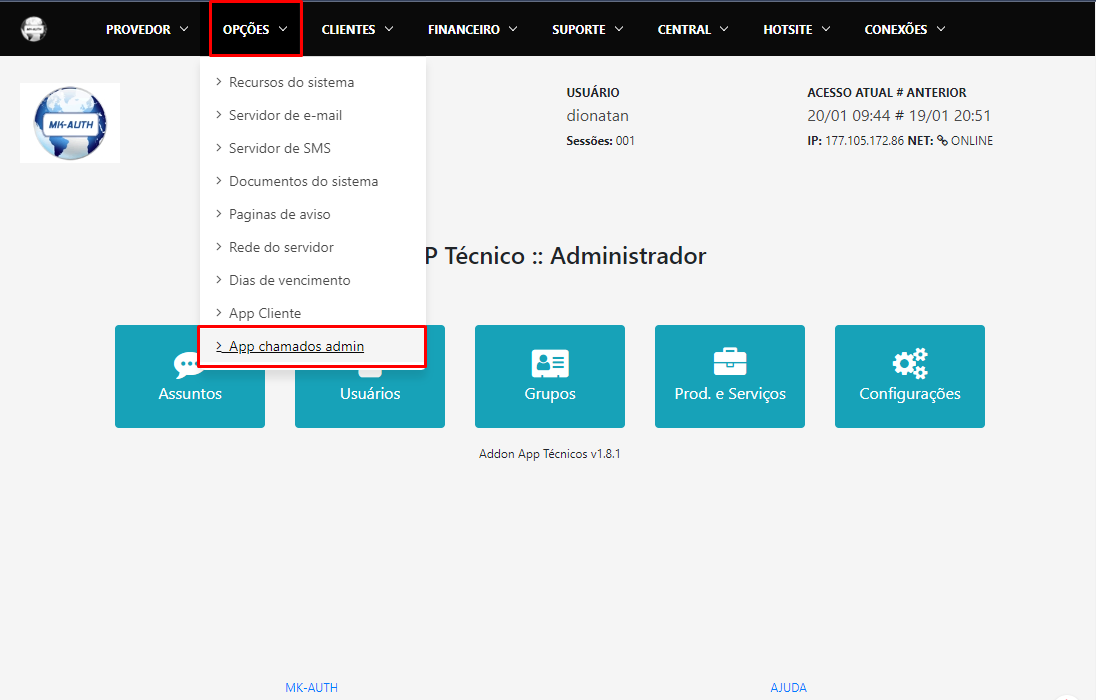Open the Grupos contact card tile

click(x=550, y=377)
